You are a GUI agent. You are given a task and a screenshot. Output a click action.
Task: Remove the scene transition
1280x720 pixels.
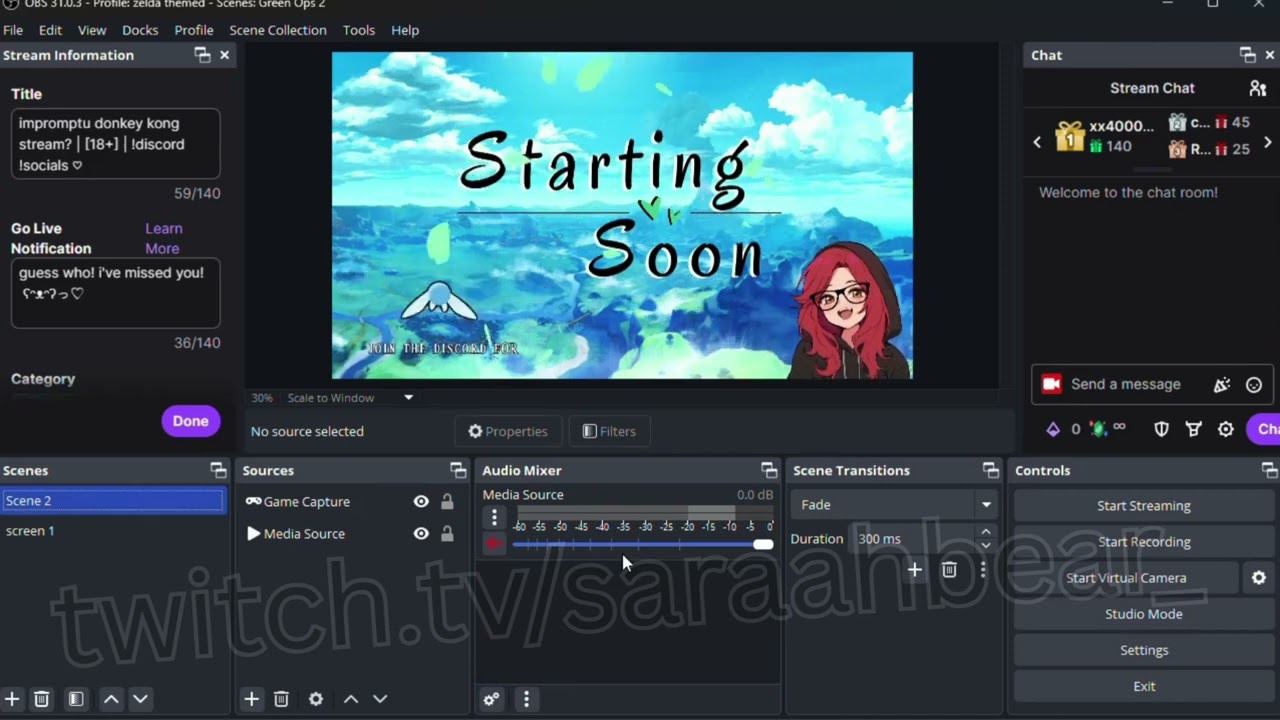click(949, 570)
